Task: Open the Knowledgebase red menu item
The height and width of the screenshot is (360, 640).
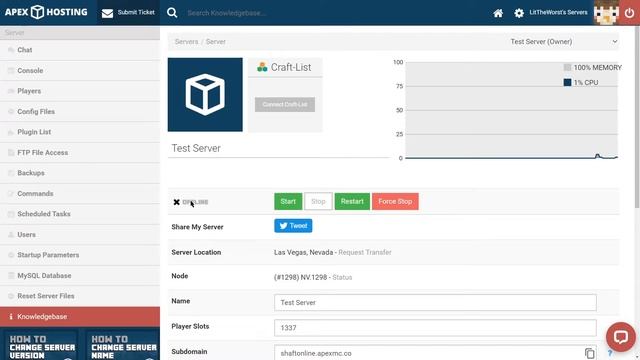Action: coord(80,317)
